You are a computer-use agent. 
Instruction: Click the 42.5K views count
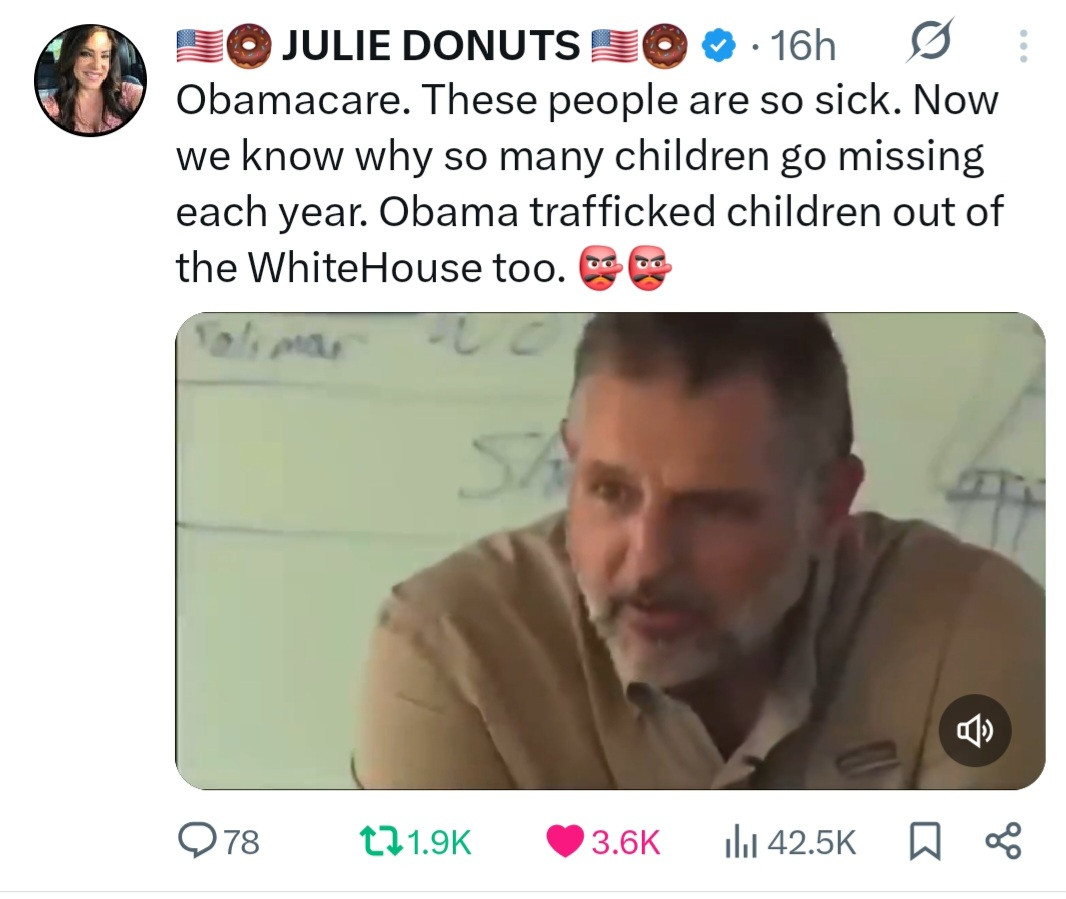(813, 842)
